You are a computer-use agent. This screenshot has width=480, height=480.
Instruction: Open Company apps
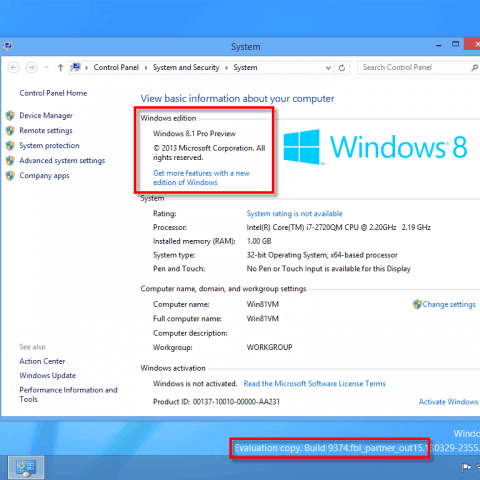click(44, 176)
